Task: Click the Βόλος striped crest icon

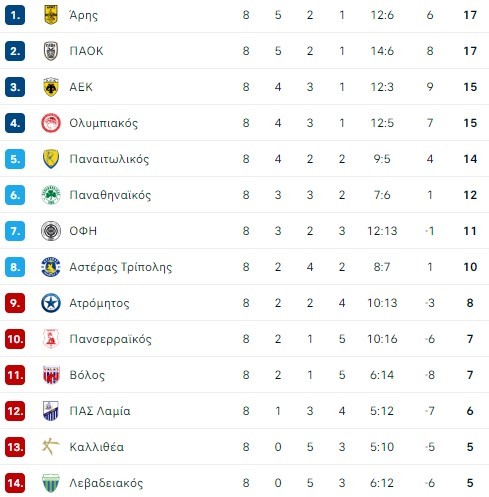Action: pyautogui.click(x=51, y=375)
